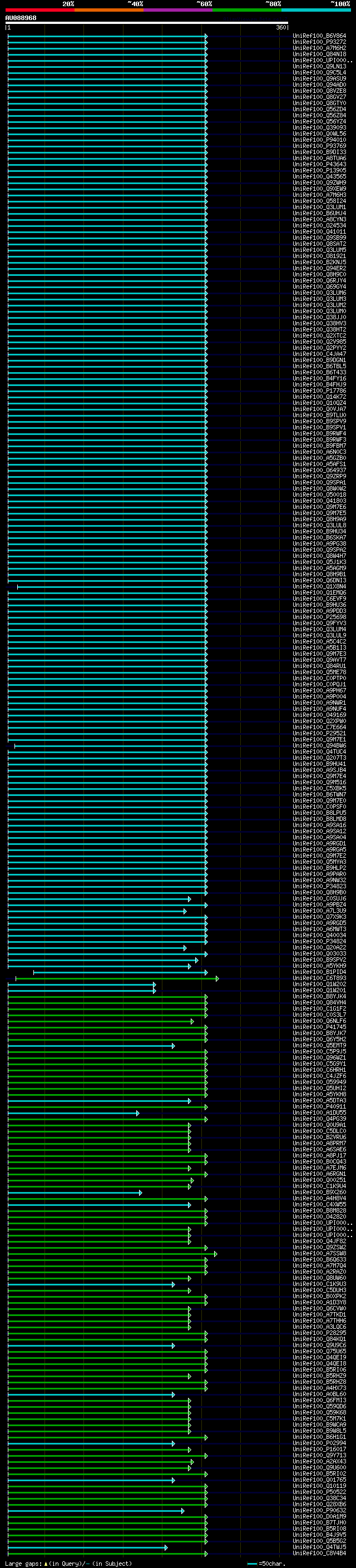Select the UniRef100_P34824 label
This screenshot has height=1568, width=356.
[319, 942]
